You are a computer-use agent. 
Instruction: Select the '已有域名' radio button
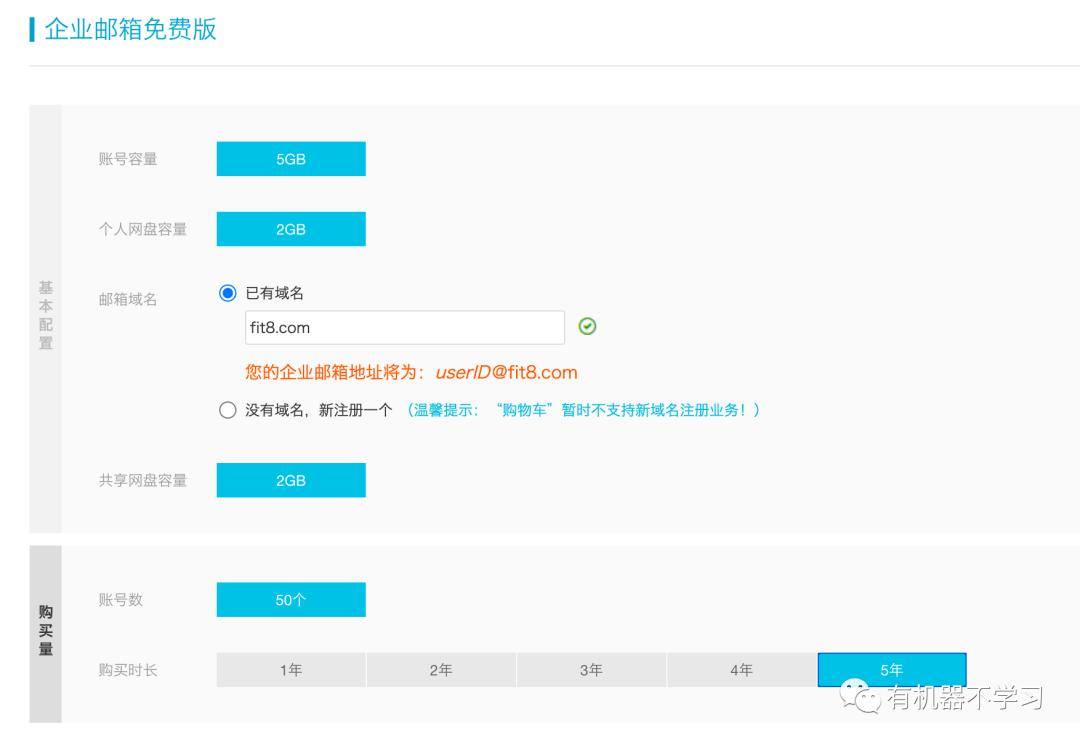click(228, 293)
